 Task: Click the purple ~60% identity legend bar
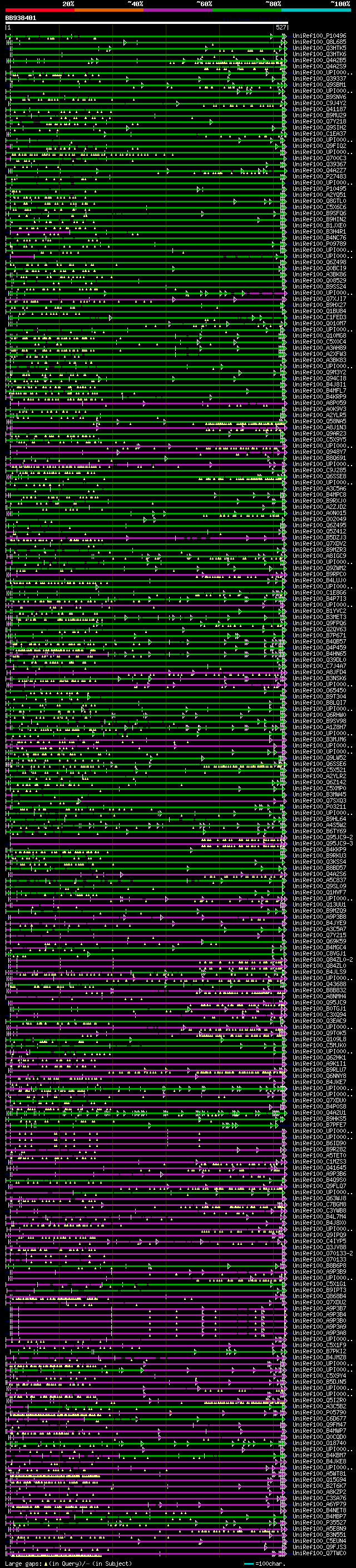tap(179, 10)
